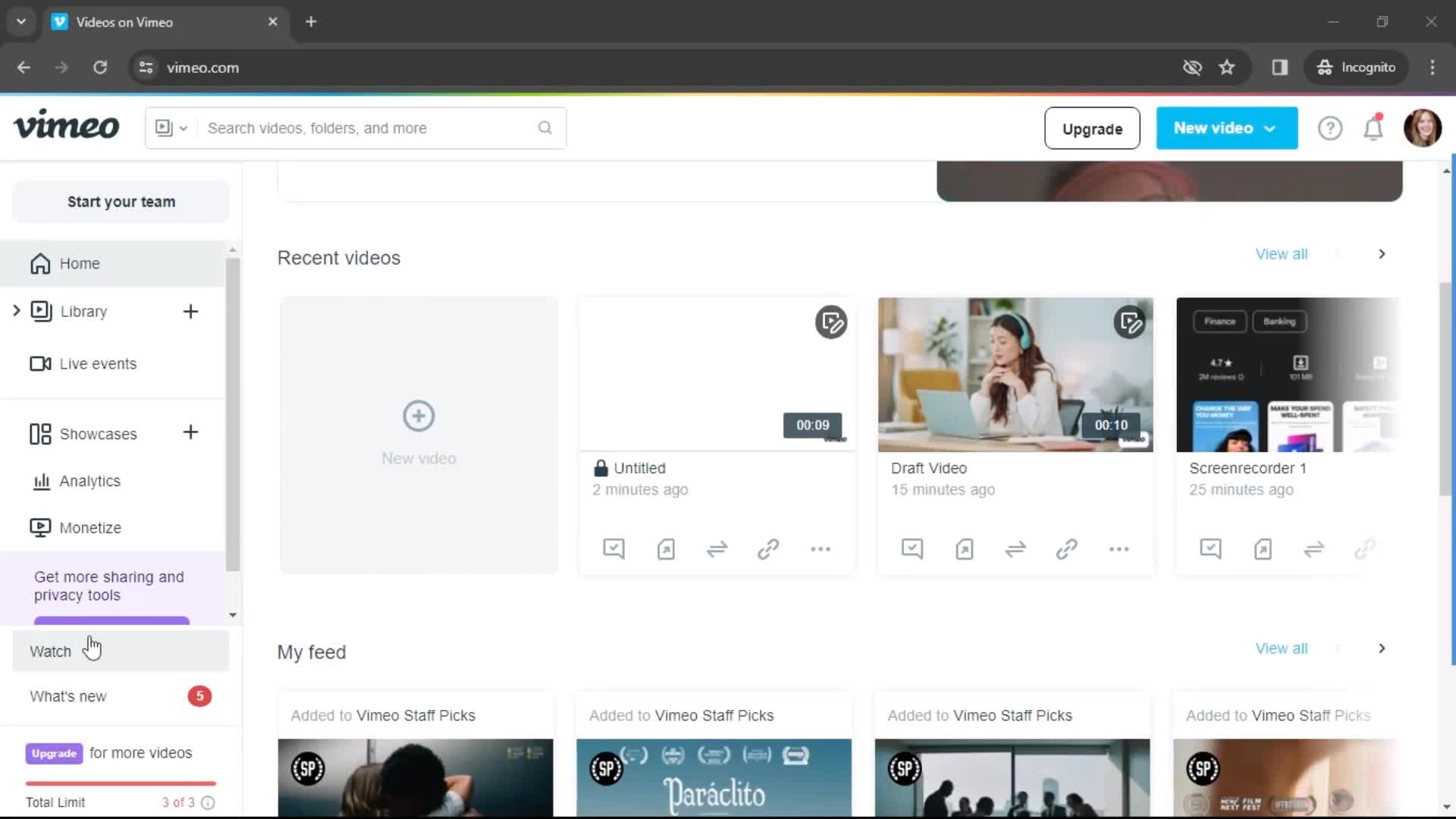Click replace arrows icon under Untitled video

(717, 548)
